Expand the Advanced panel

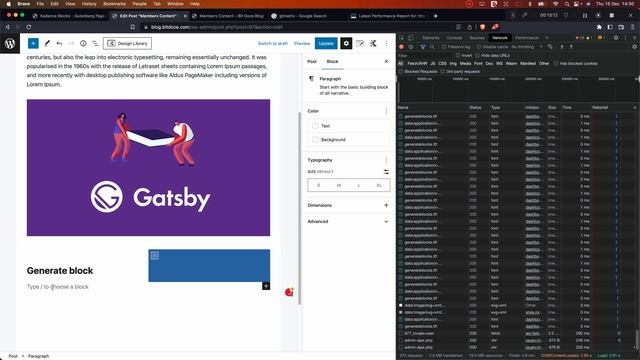coord(349,222)
